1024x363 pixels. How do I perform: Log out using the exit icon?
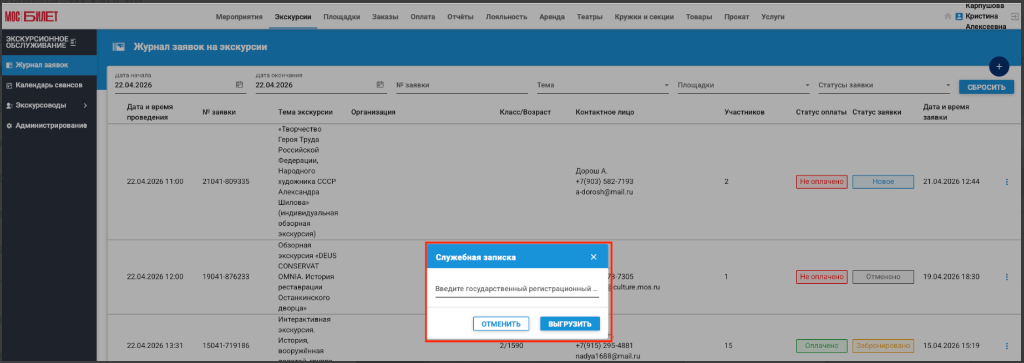click(1014, 16)
